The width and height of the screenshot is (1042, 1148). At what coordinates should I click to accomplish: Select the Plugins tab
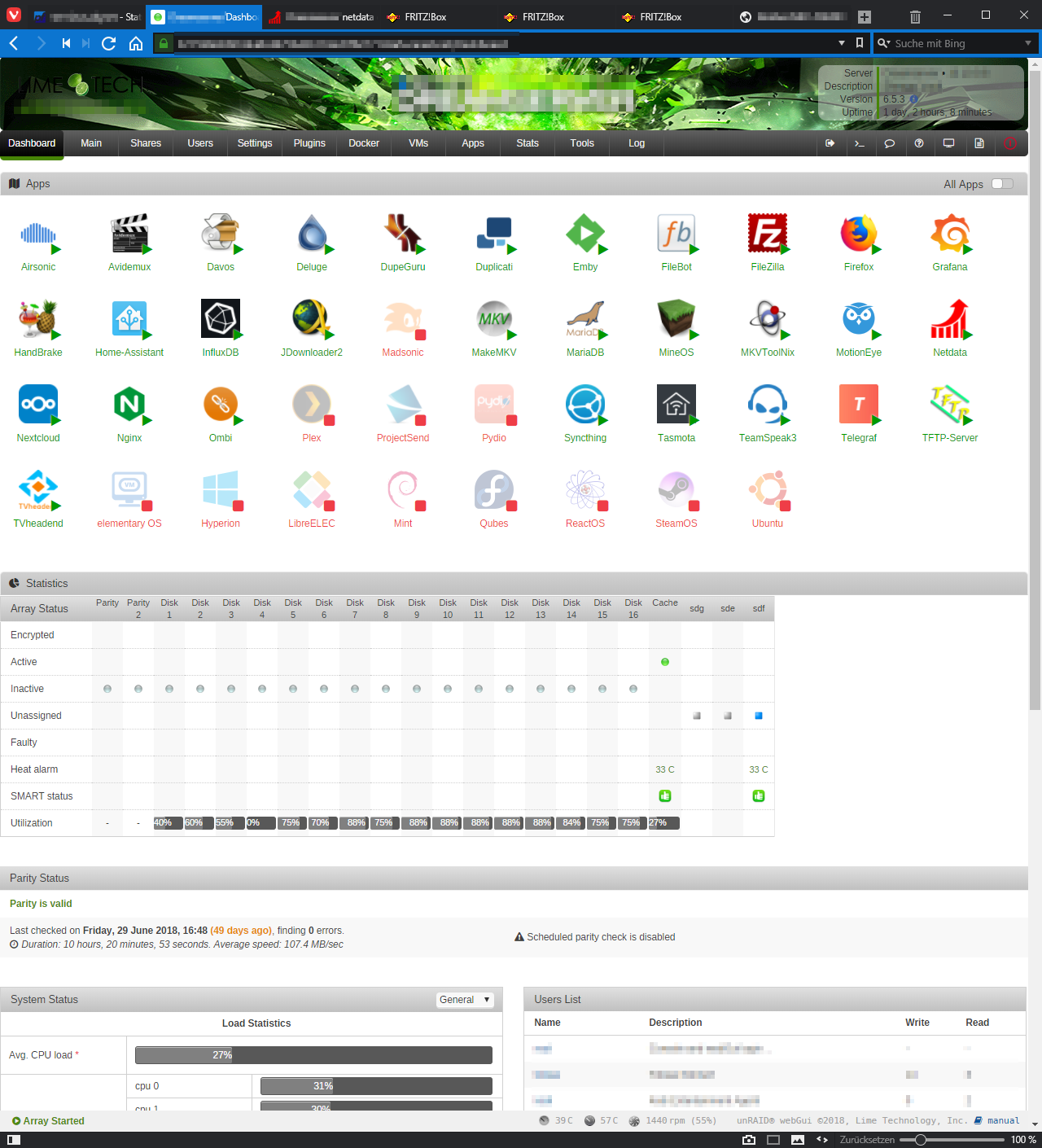(309, 143)
